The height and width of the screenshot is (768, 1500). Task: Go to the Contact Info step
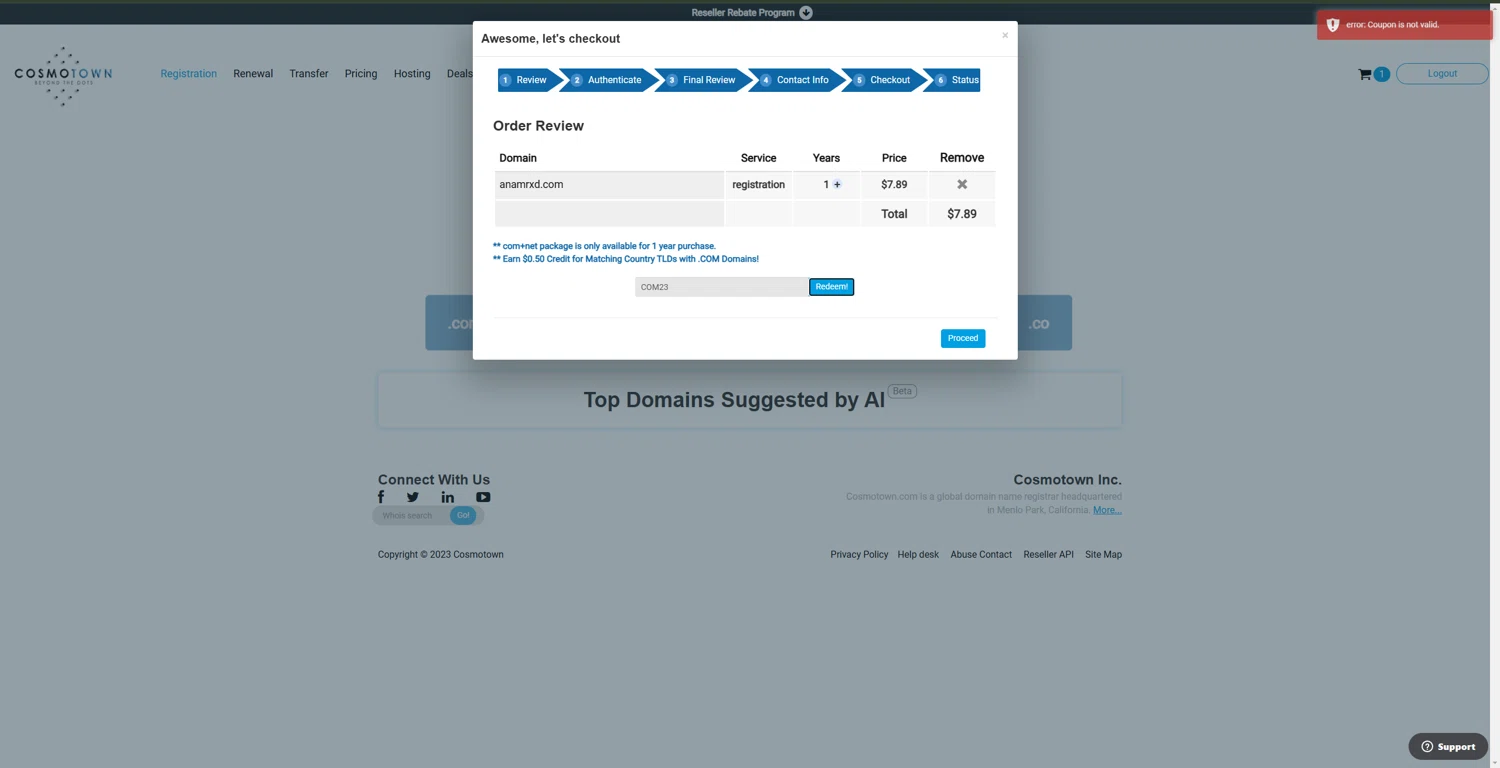point(796,80)
